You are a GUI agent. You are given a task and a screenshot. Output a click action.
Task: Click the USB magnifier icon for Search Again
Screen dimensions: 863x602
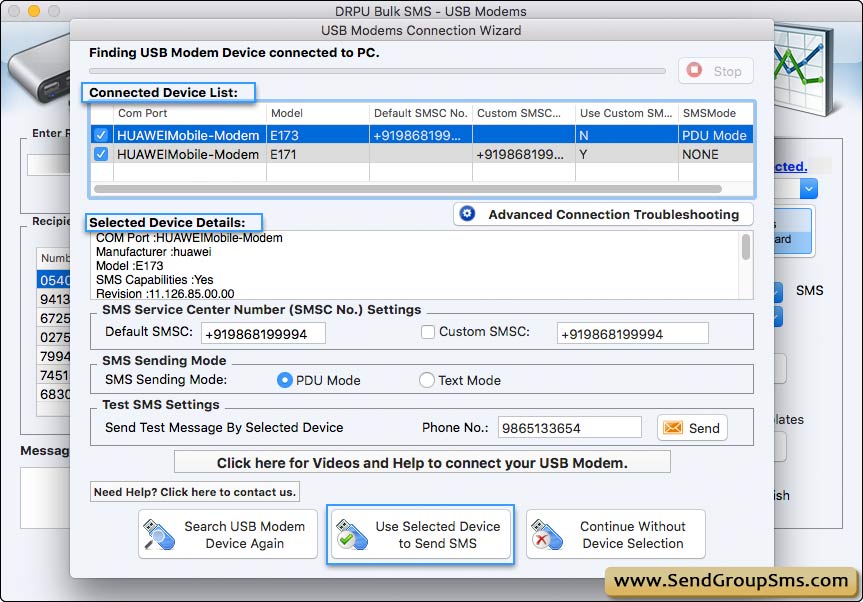[159, 534]
